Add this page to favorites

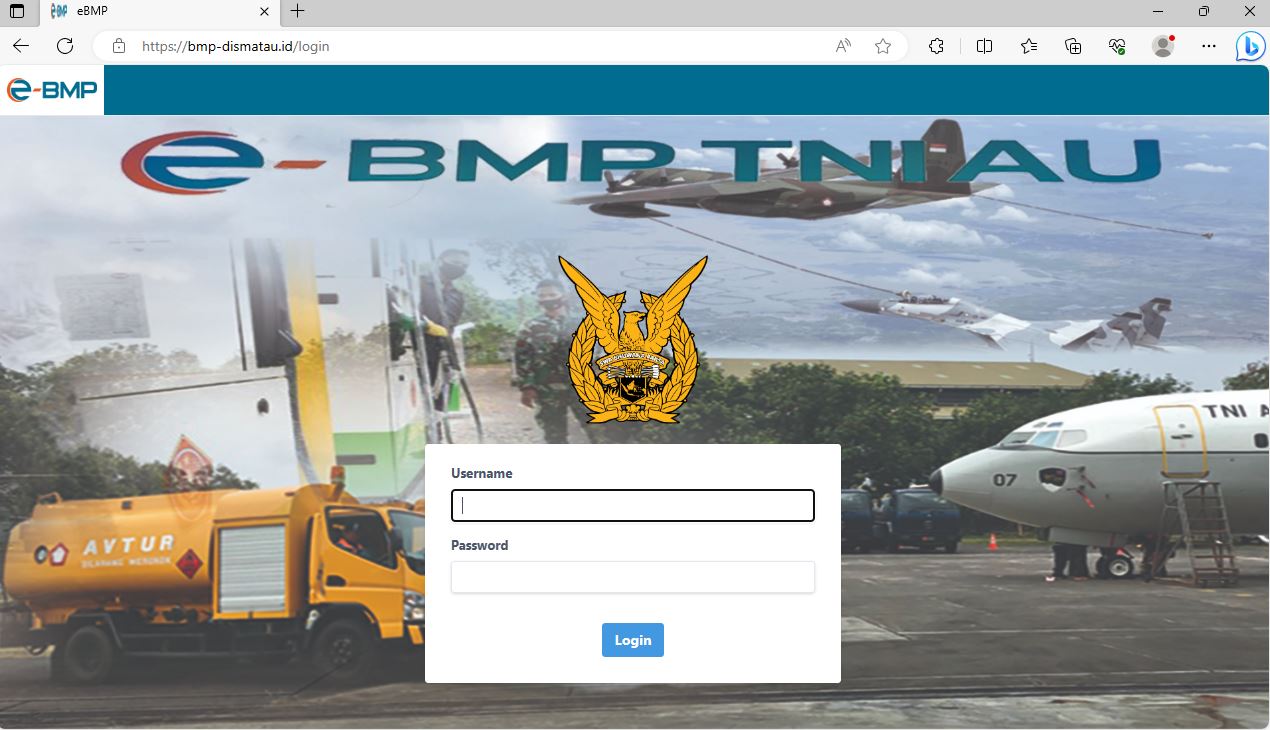pyautogui.click(x=883, y=46)
